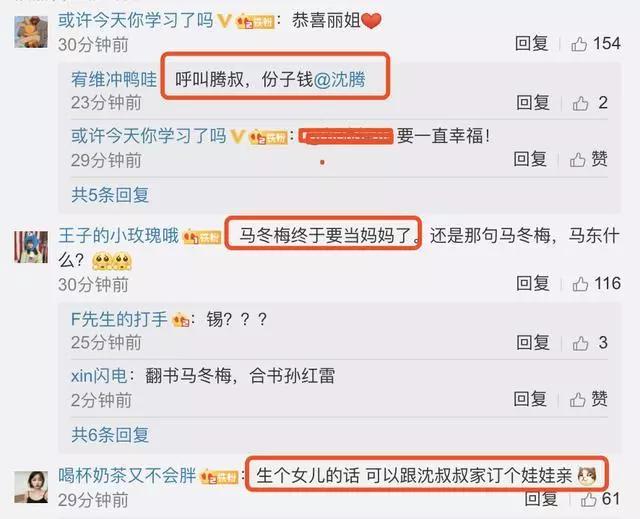Like the 要一直幸福 reply
The height and width of the screenshot is (519, 640).
point(589,159)
